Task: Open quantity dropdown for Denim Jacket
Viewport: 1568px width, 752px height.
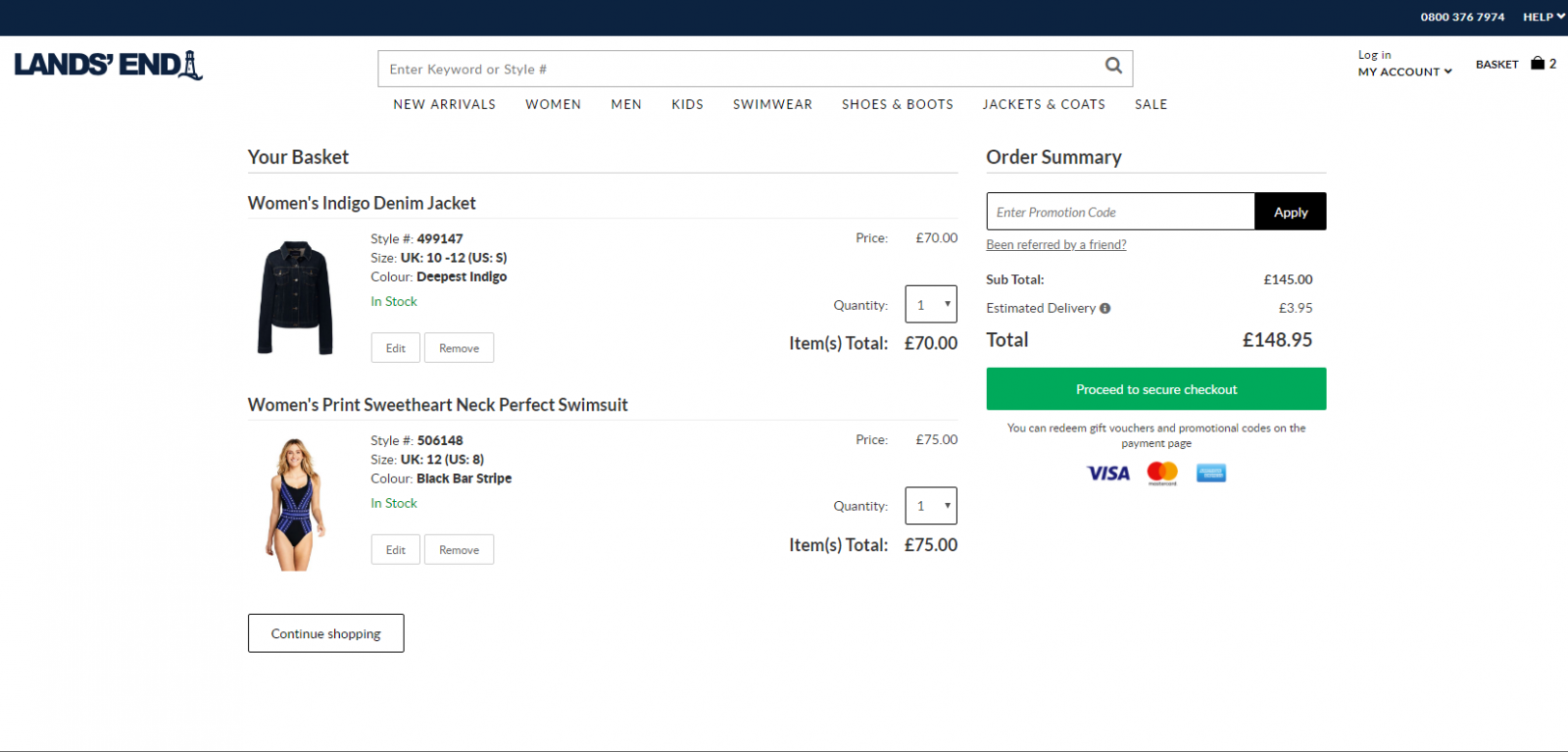Action: click(931, 304)
